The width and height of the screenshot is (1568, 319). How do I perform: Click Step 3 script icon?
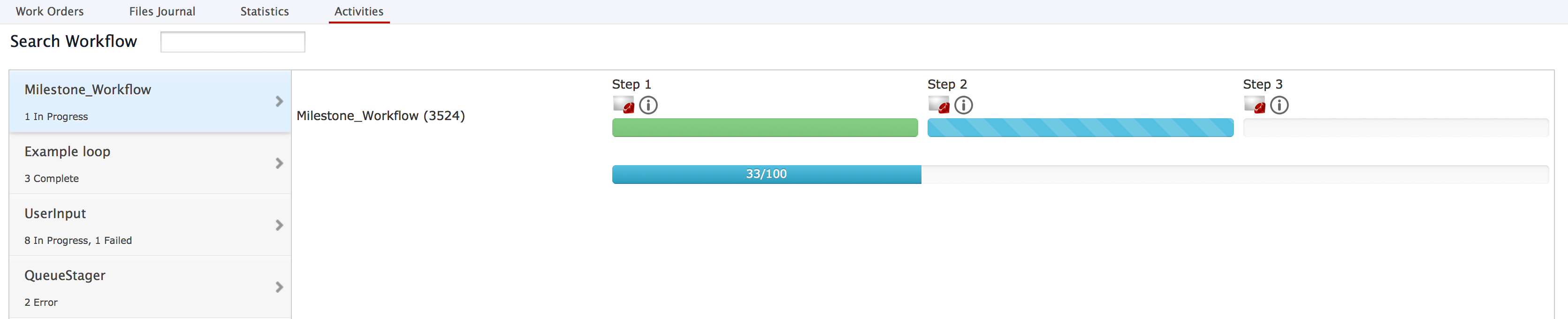pyautogui.click(x=1255, y=105)
